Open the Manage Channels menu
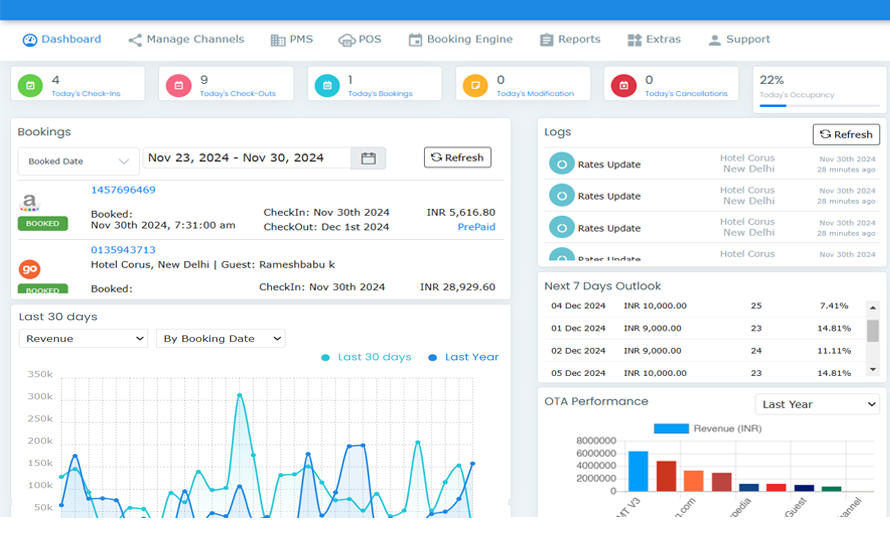This screenshot has width=890, height=550. (x=186, y=40)
